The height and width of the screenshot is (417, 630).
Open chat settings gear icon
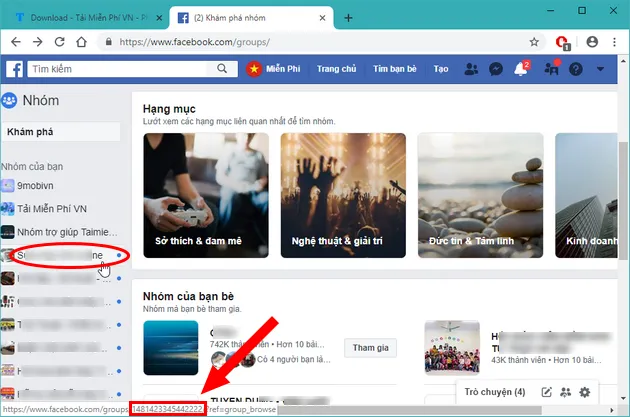pyautogui.click(x=585, y=392)
